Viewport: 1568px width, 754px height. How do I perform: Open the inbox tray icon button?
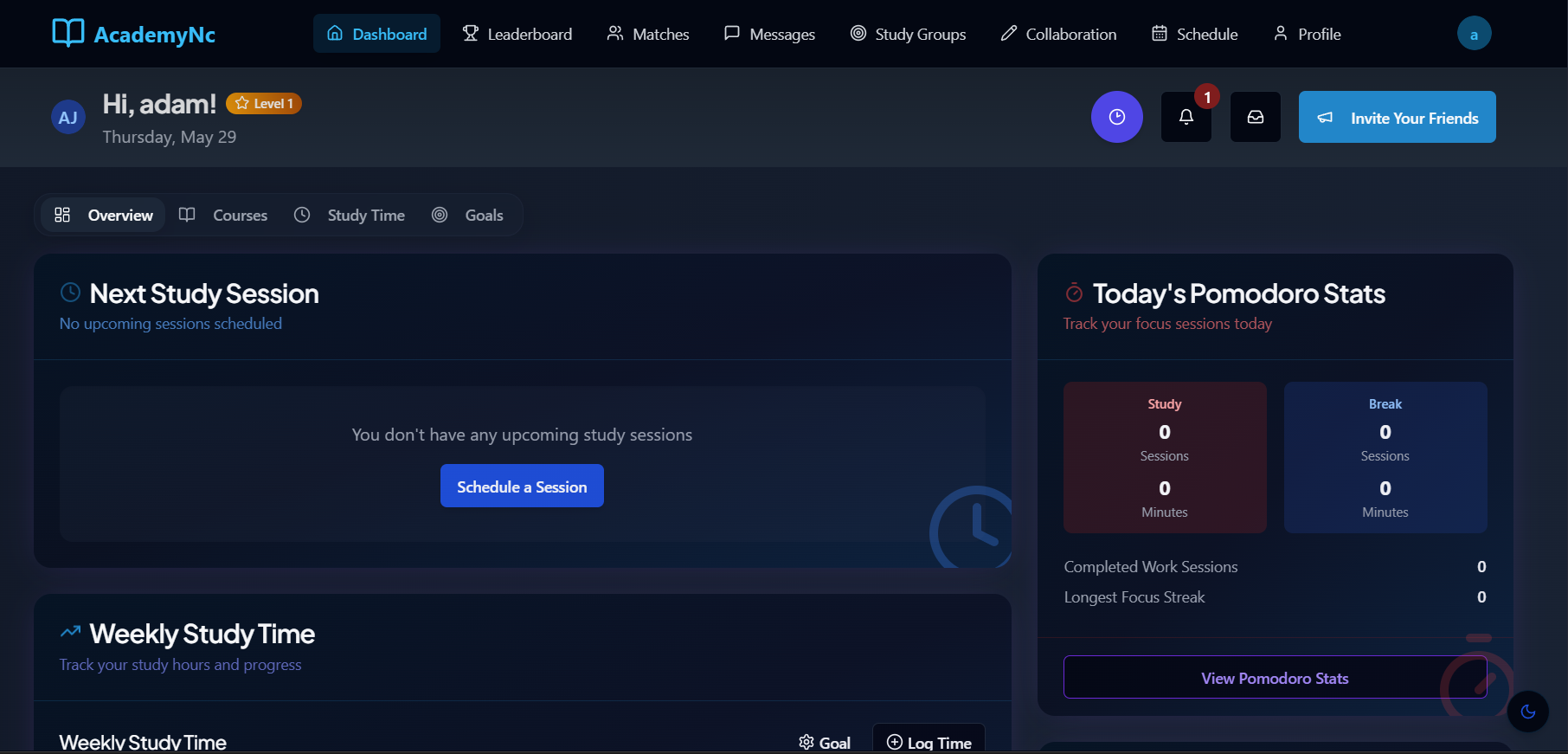[x=1256, y=117]
